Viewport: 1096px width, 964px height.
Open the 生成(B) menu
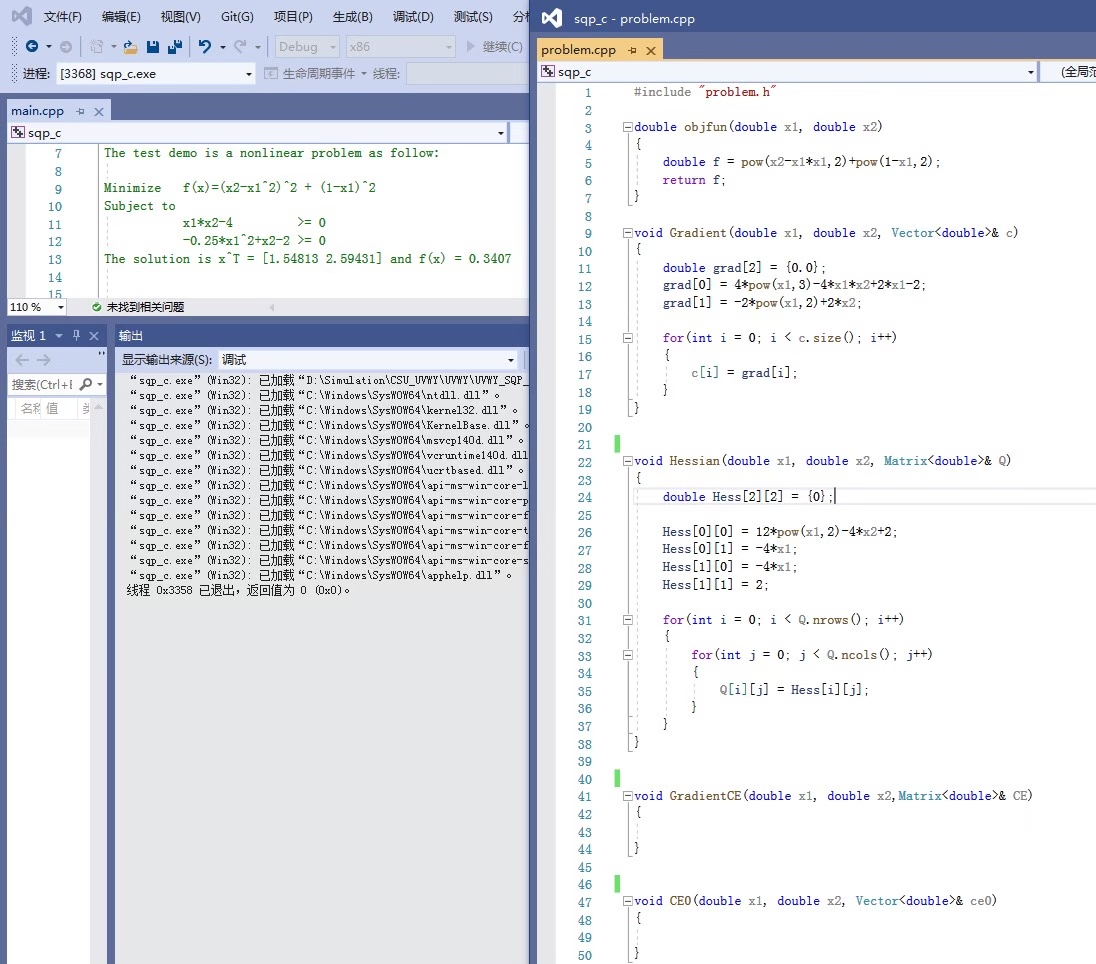pos(352,17)
